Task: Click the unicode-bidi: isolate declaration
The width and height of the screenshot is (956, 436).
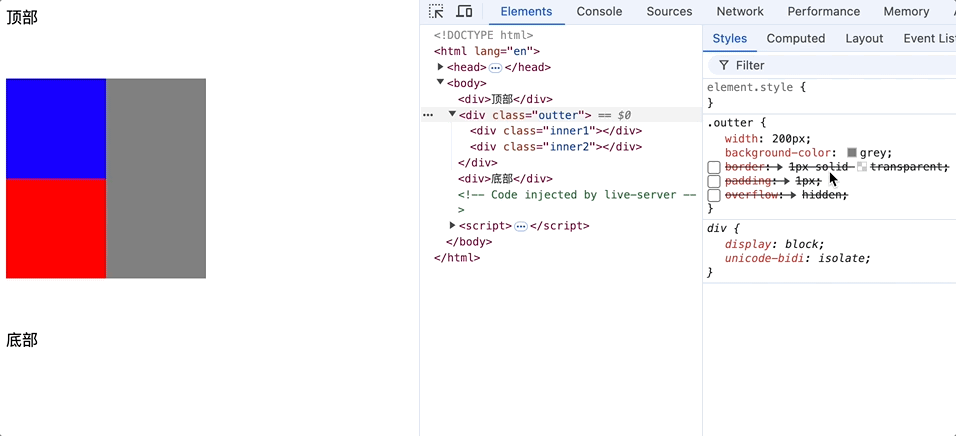Action: click(x=798, y=258)
